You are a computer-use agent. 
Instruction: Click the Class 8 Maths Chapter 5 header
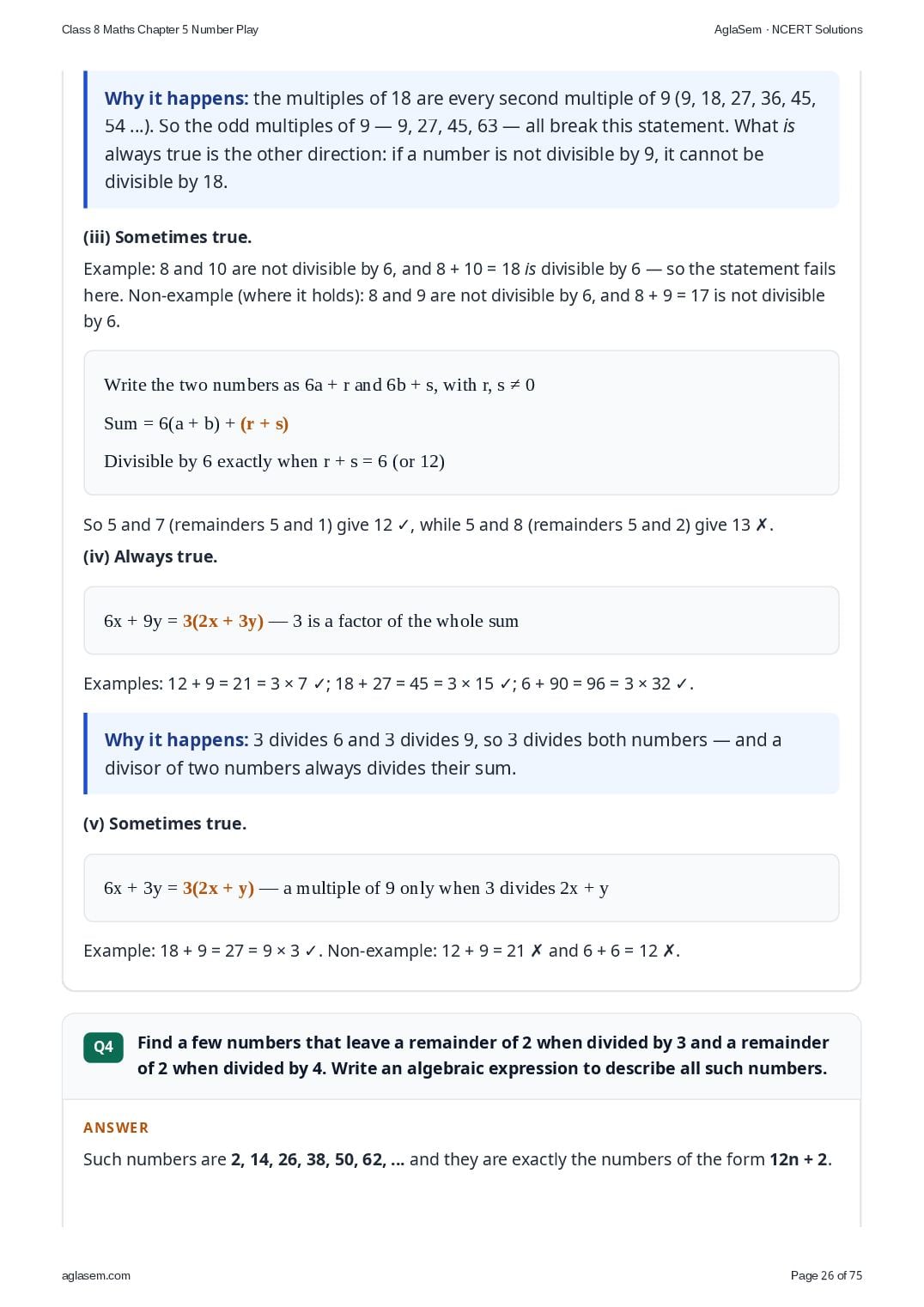click(x=160, y=29)
